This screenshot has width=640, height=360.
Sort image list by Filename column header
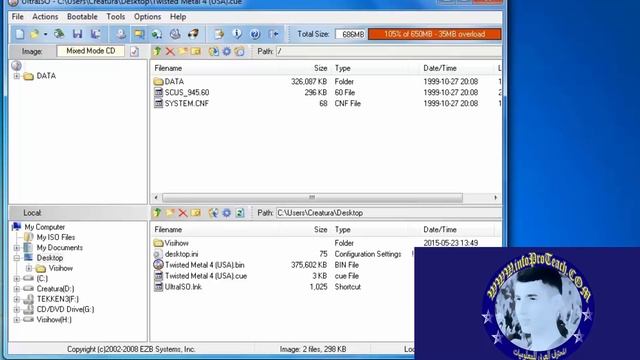tap(168, 68)
